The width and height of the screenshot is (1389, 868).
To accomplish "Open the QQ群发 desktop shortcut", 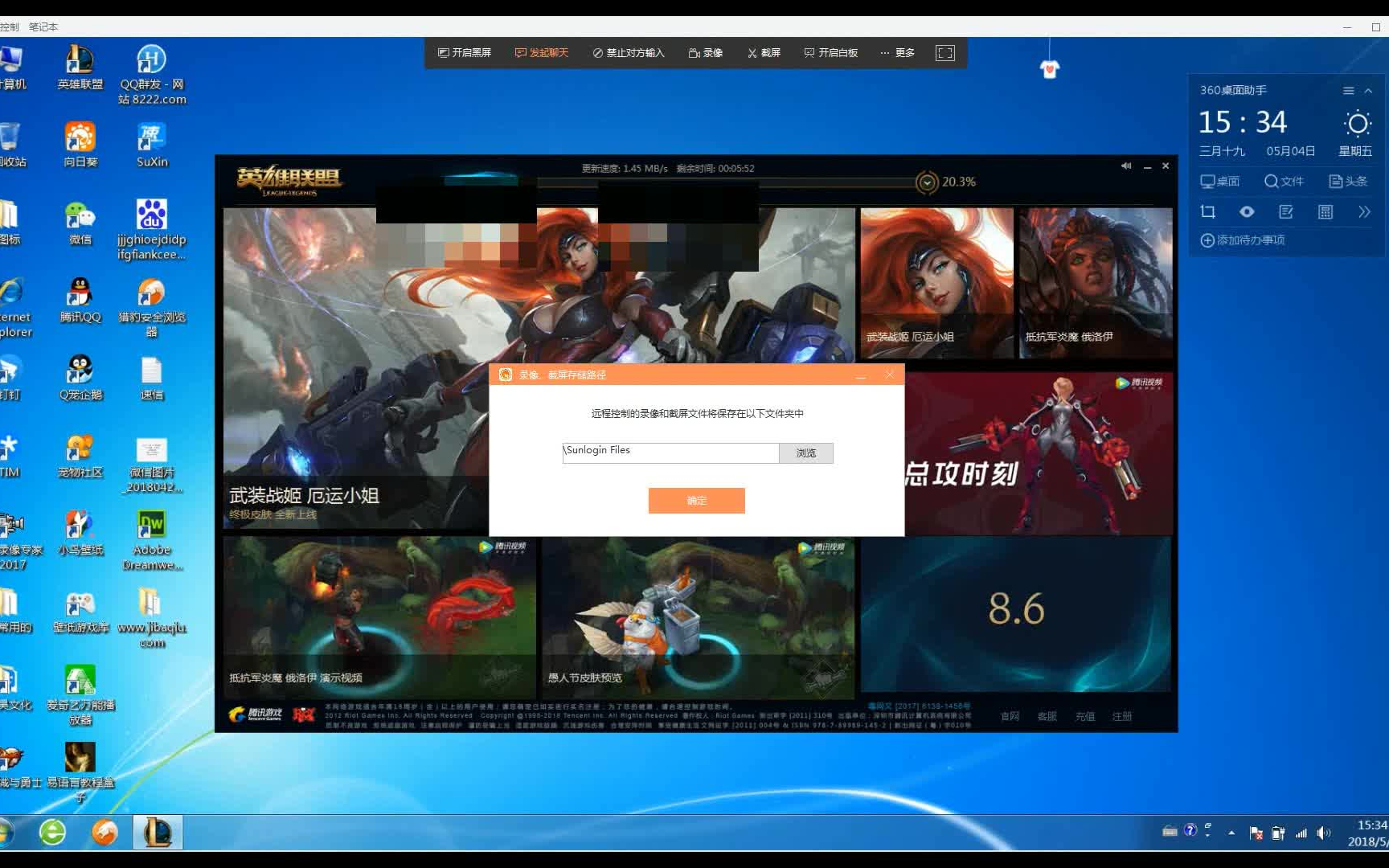I will pyautogui.click(x=152, y=75).
